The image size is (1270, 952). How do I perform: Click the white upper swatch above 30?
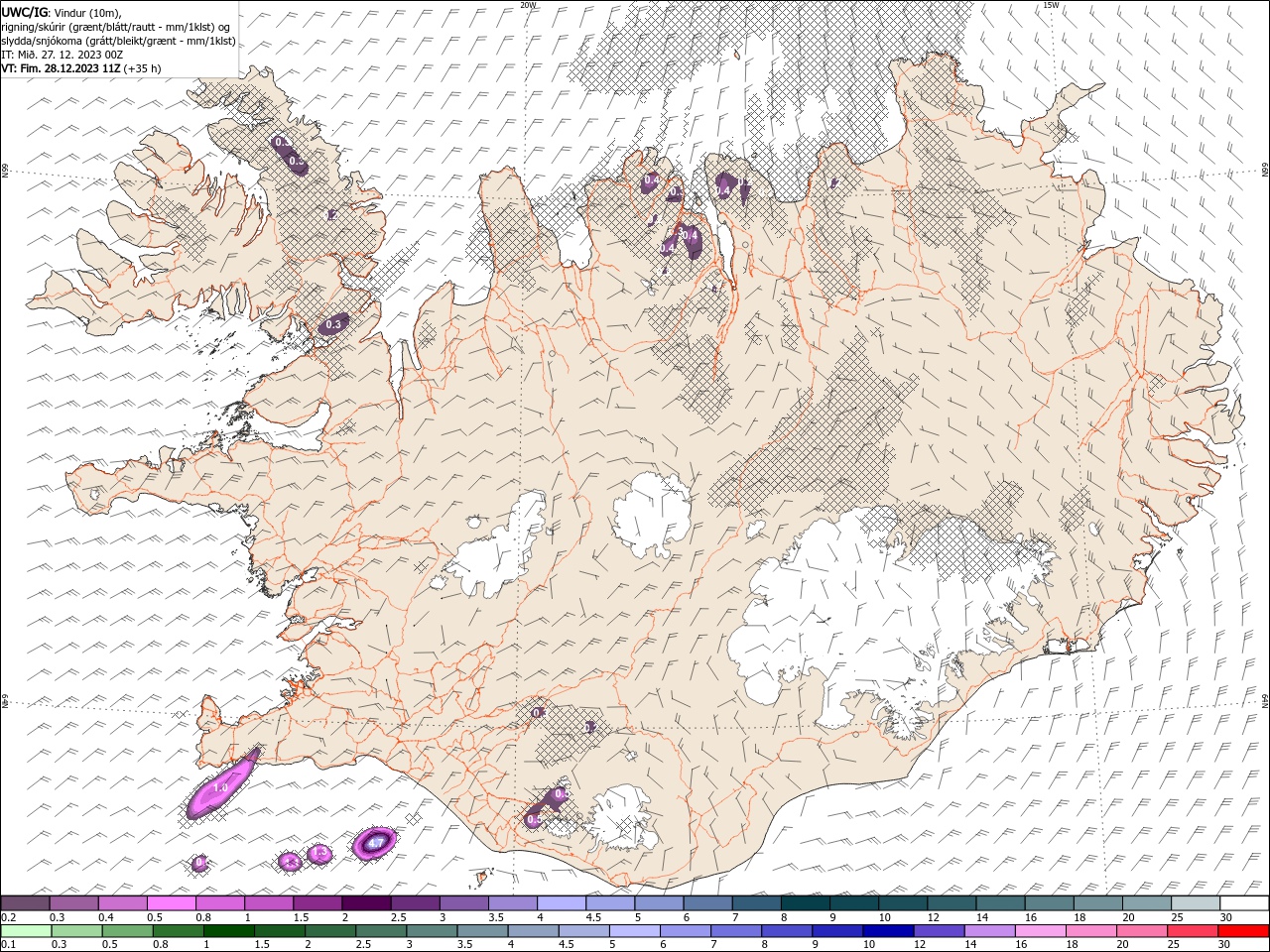coord(1244,903)
